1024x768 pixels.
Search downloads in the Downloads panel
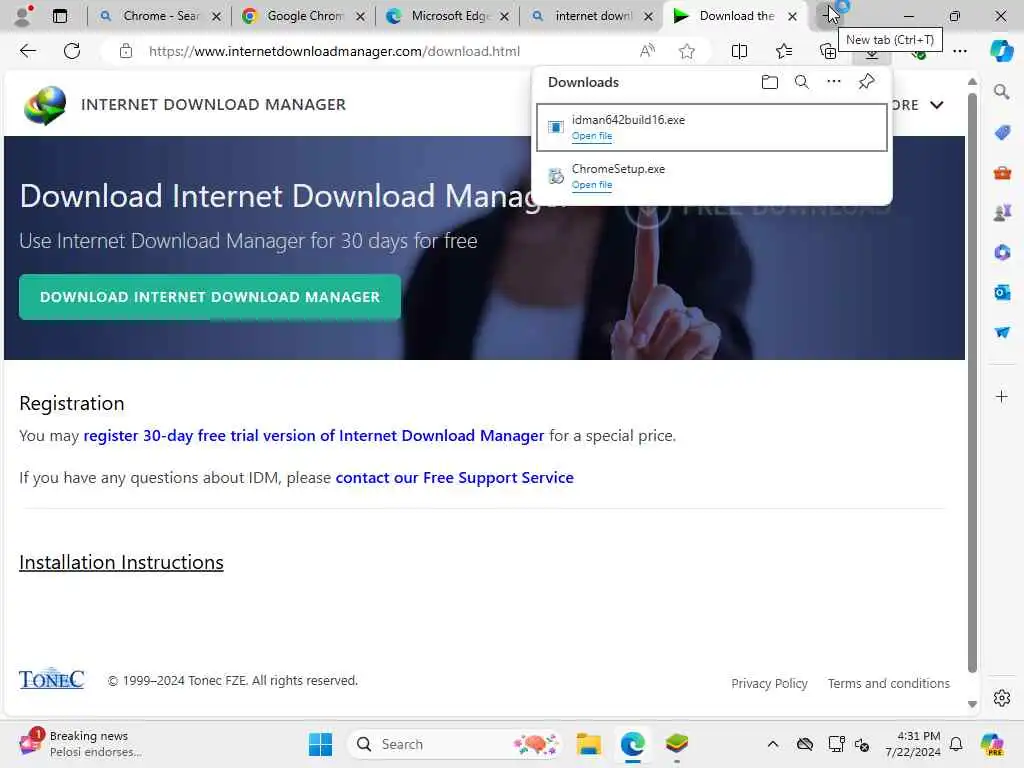801,82
